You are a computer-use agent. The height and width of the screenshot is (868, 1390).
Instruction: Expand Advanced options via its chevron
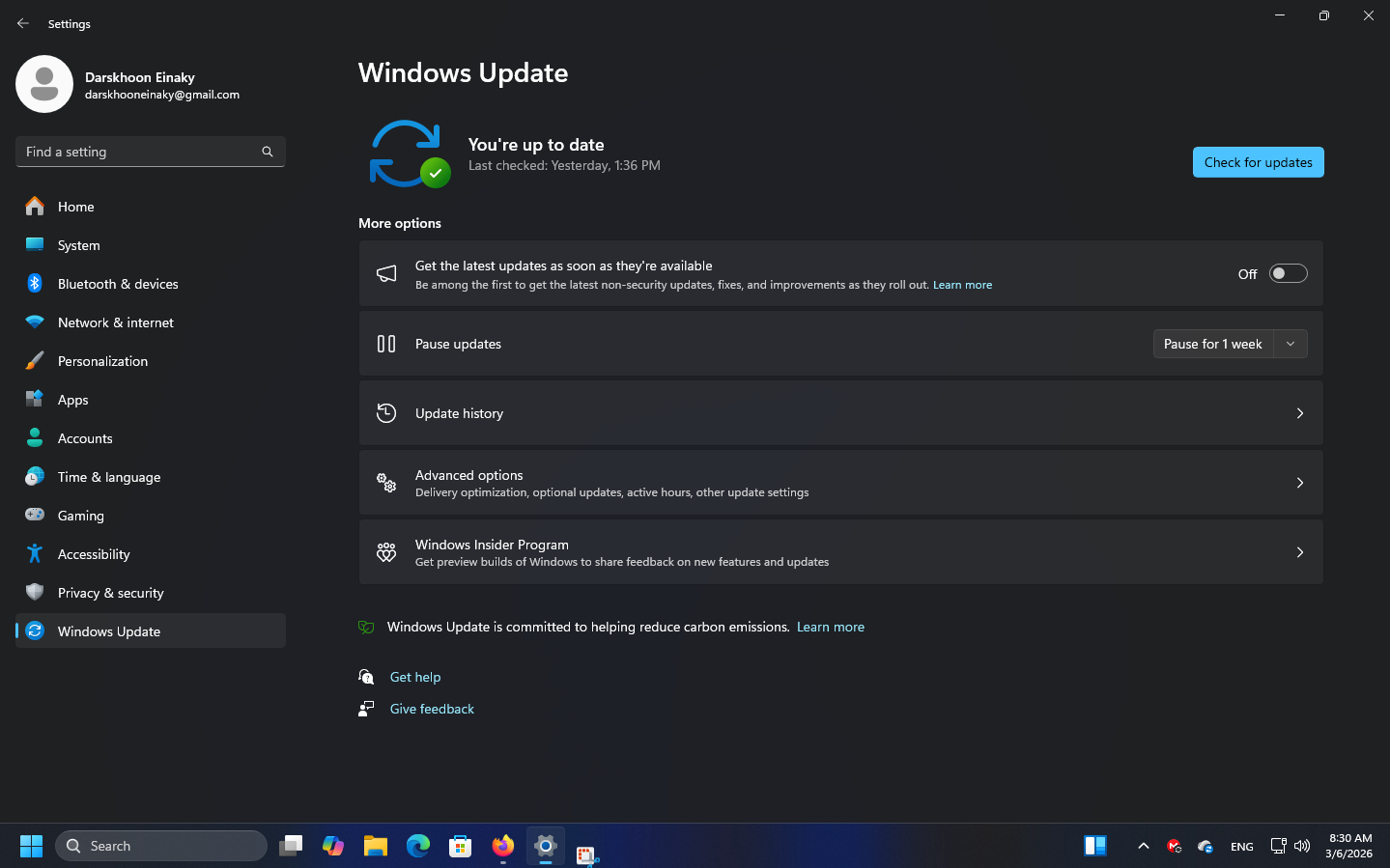click(x=1300, y=483)
